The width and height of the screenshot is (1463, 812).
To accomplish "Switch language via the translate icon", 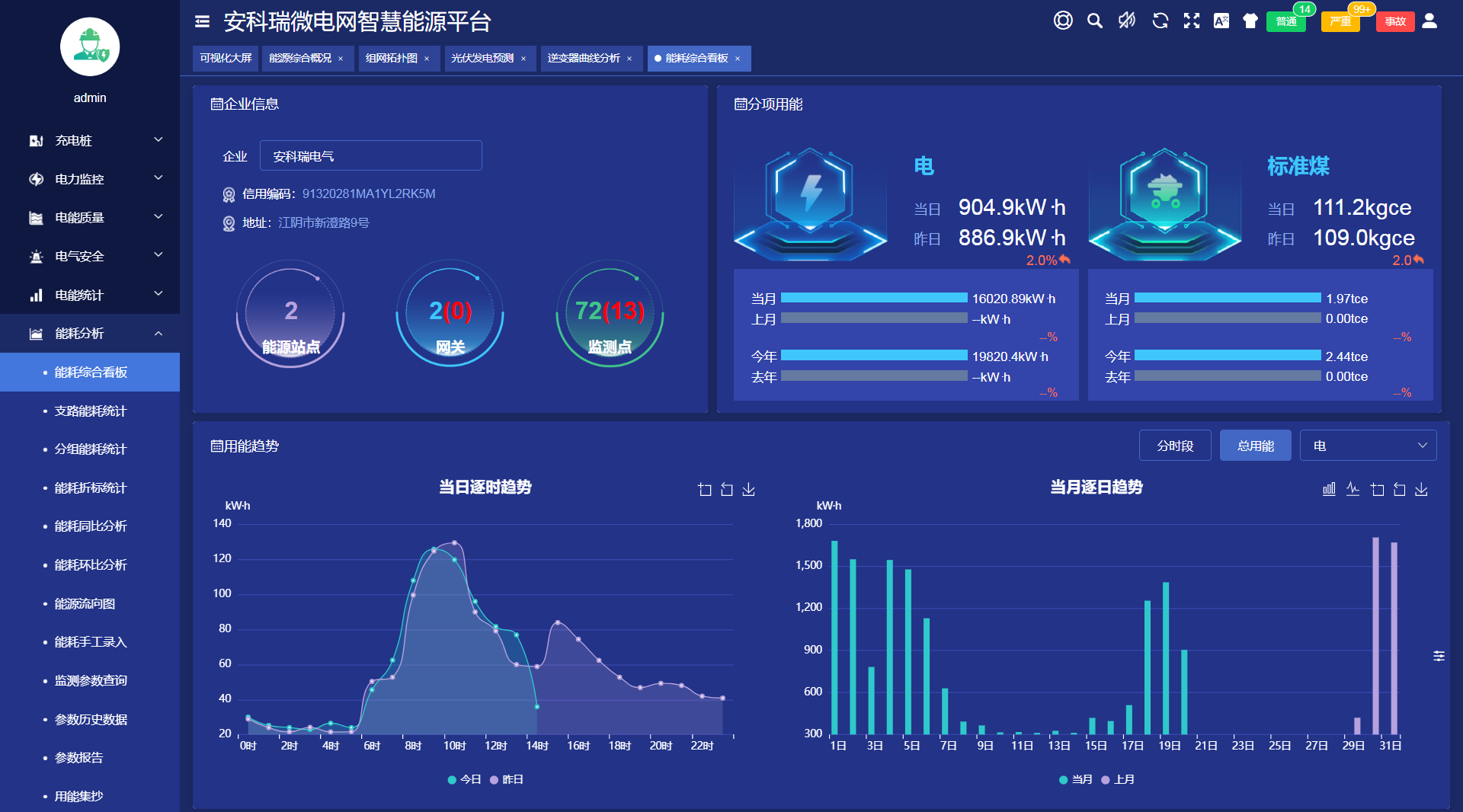I will point(1221,21).
